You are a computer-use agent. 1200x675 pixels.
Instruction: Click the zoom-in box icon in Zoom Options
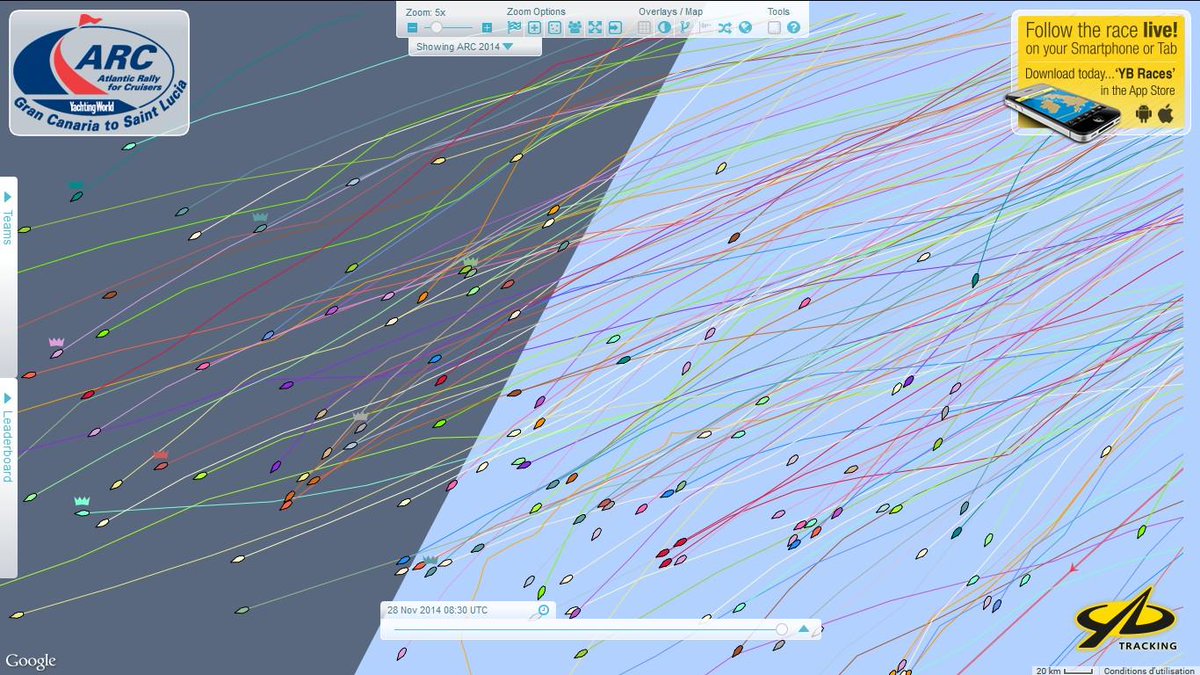(x=534, y=28)
